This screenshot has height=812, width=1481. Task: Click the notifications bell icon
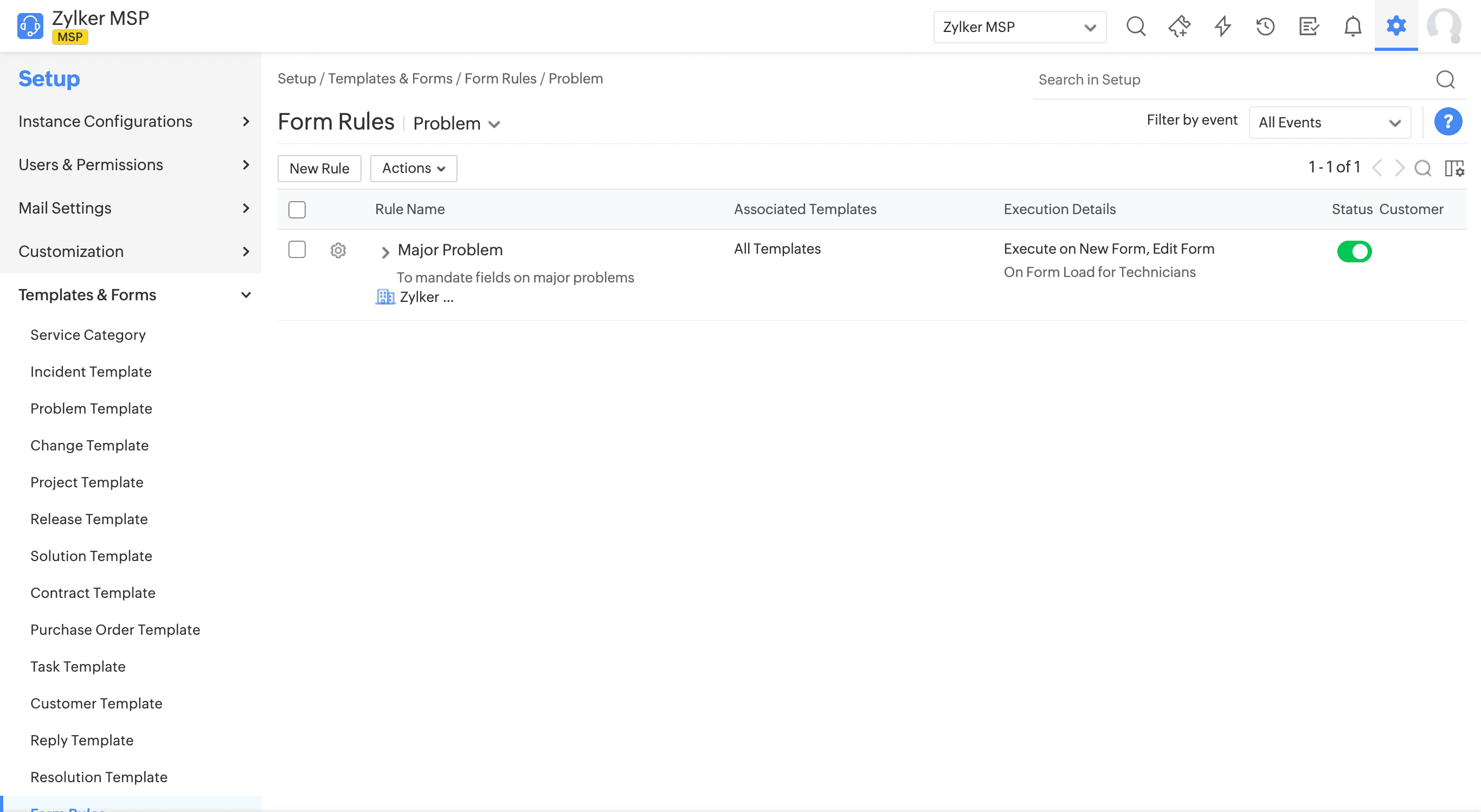pos(1352,27)
